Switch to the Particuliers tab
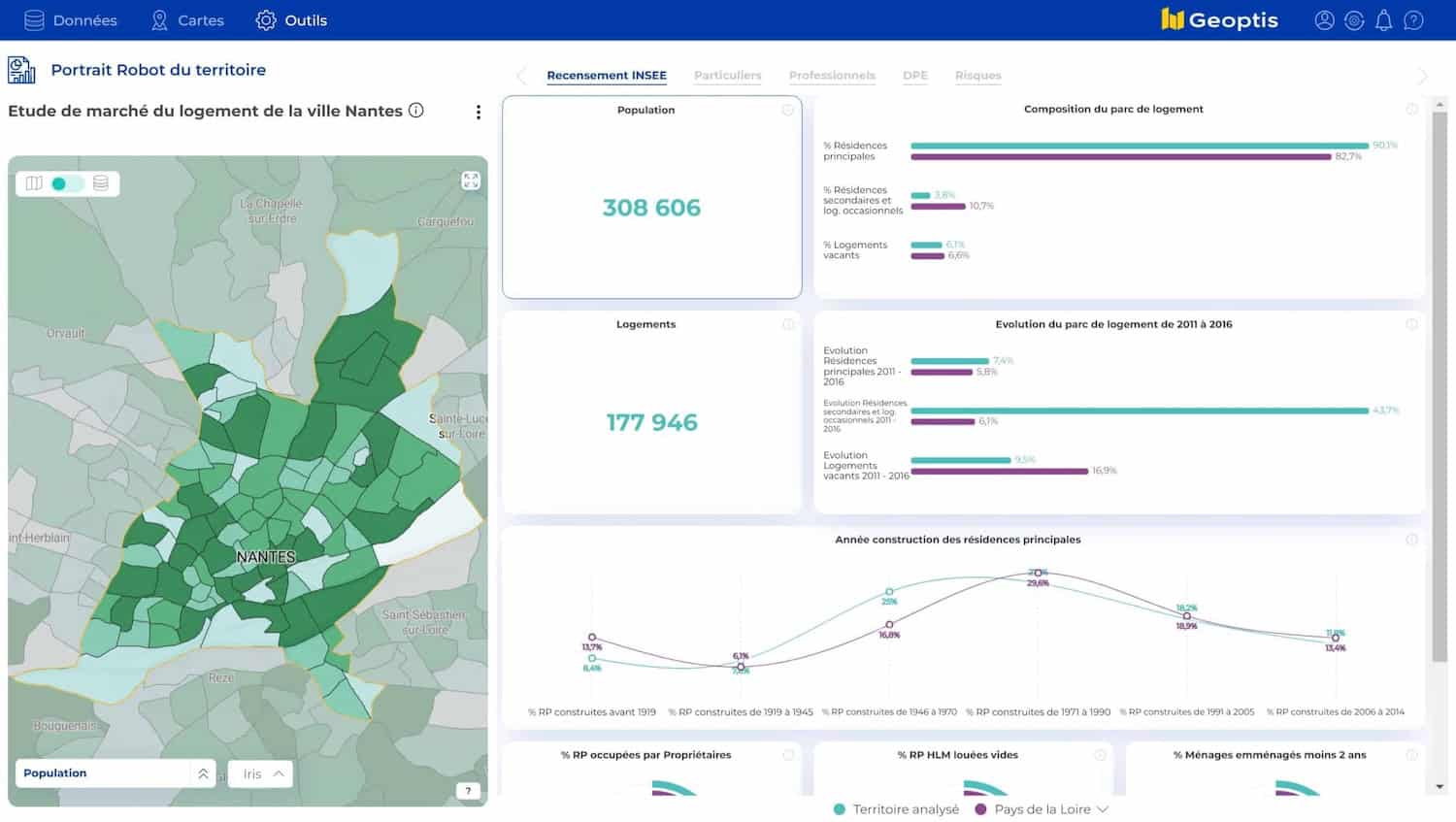This screenshot has height=822, width=1456. (x=727, y=76)
